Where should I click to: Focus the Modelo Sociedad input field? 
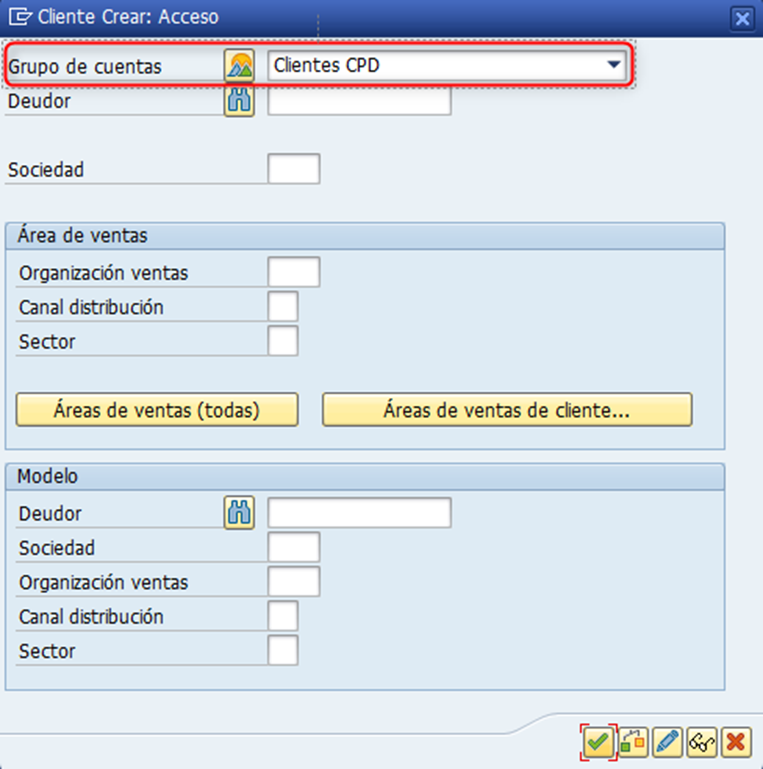pos(294,547)
